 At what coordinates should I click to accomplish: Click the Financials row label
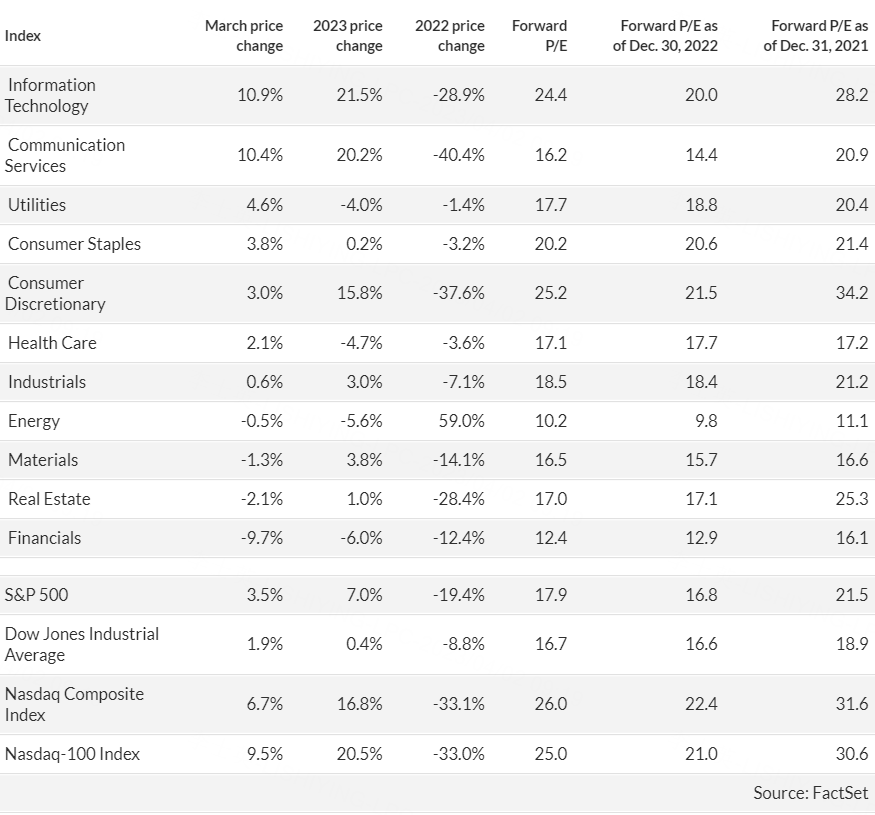(45, 538)
